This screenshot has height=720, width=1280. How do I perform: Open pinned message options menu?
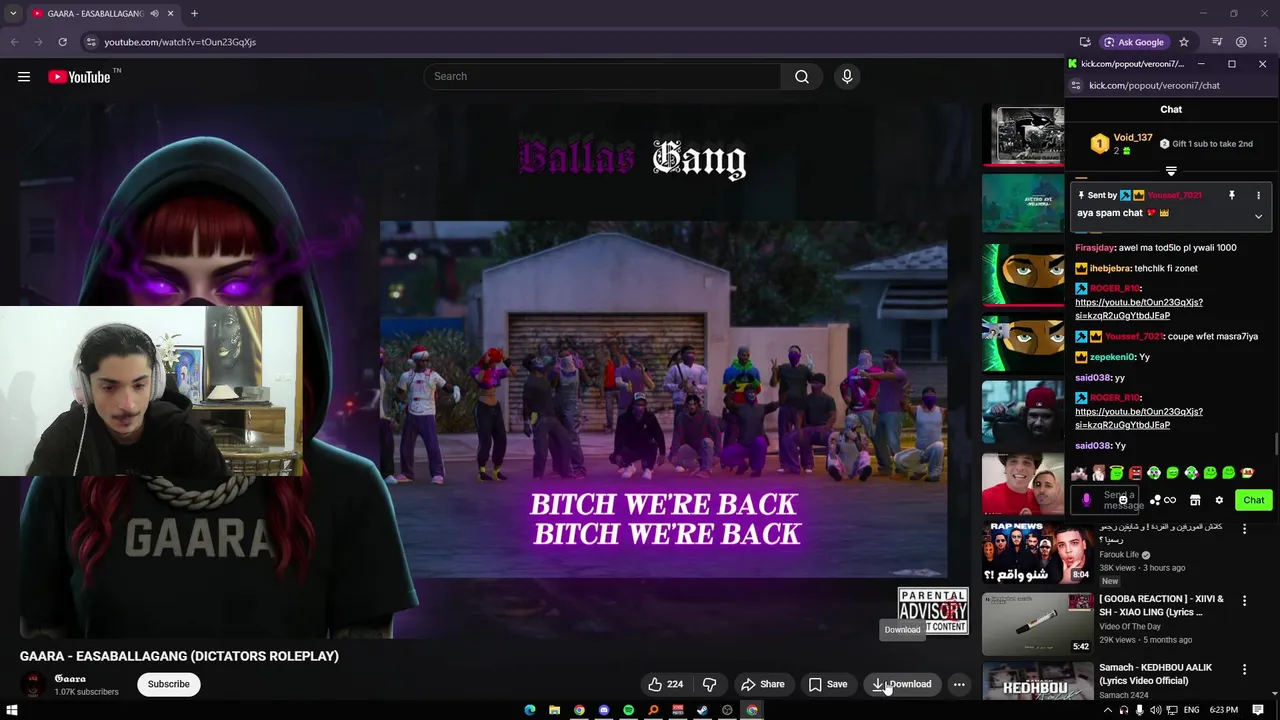click(1258, 195)
